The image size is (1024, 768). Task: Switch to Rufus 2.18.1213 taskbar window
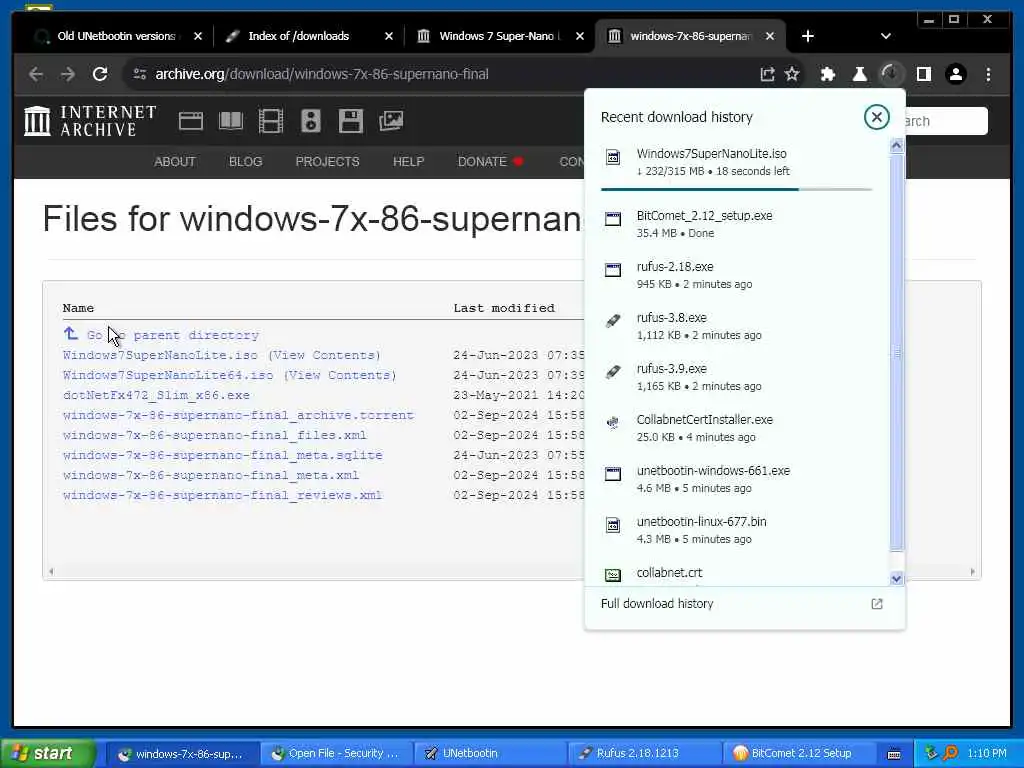click(x=645, y=754)
